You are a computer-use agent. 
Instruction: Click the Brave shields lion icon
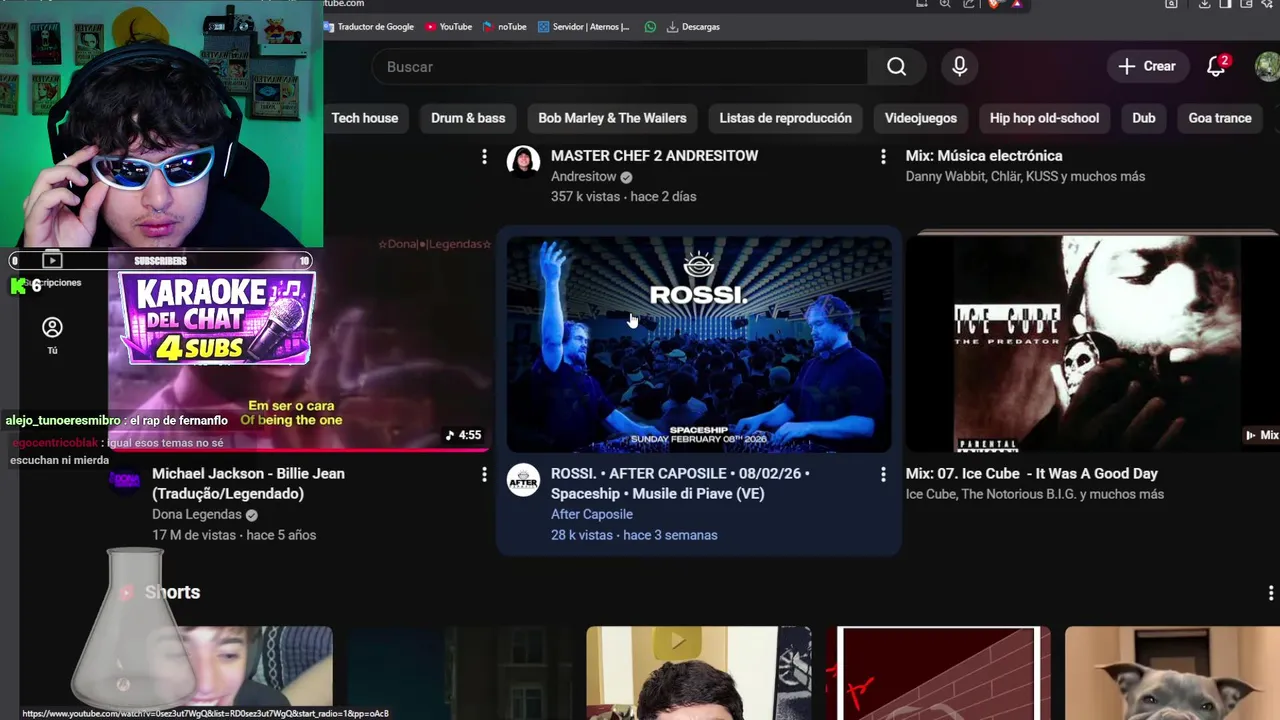coord(993,4)
